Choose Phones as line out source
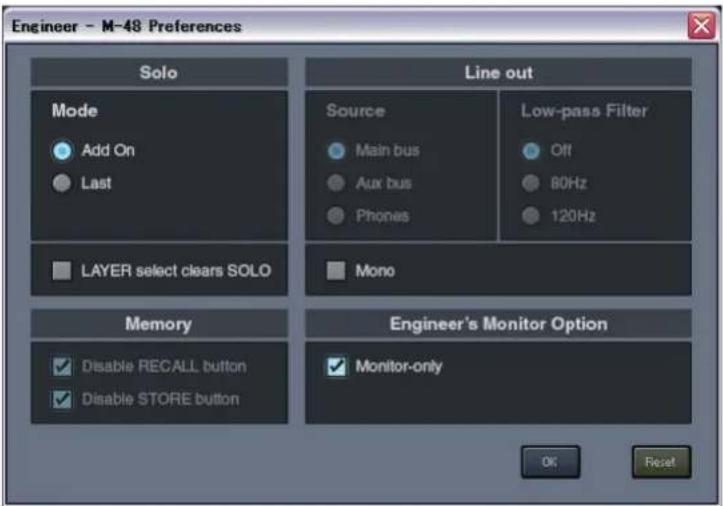The height and width of the screenshot is (506, 723). pos(336,215)
